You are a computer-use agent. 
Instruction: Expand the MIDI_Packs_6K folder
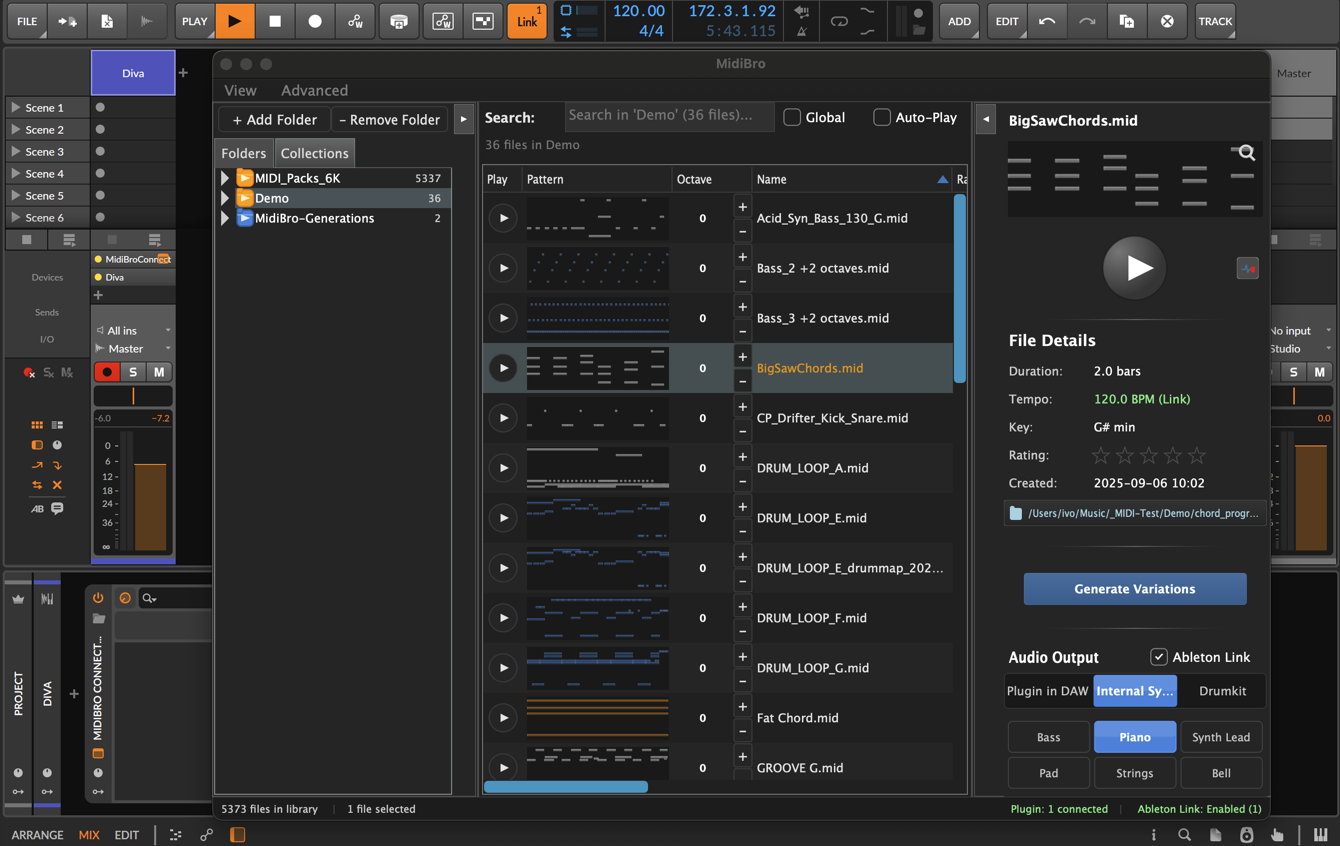click(x=225, y=178)
